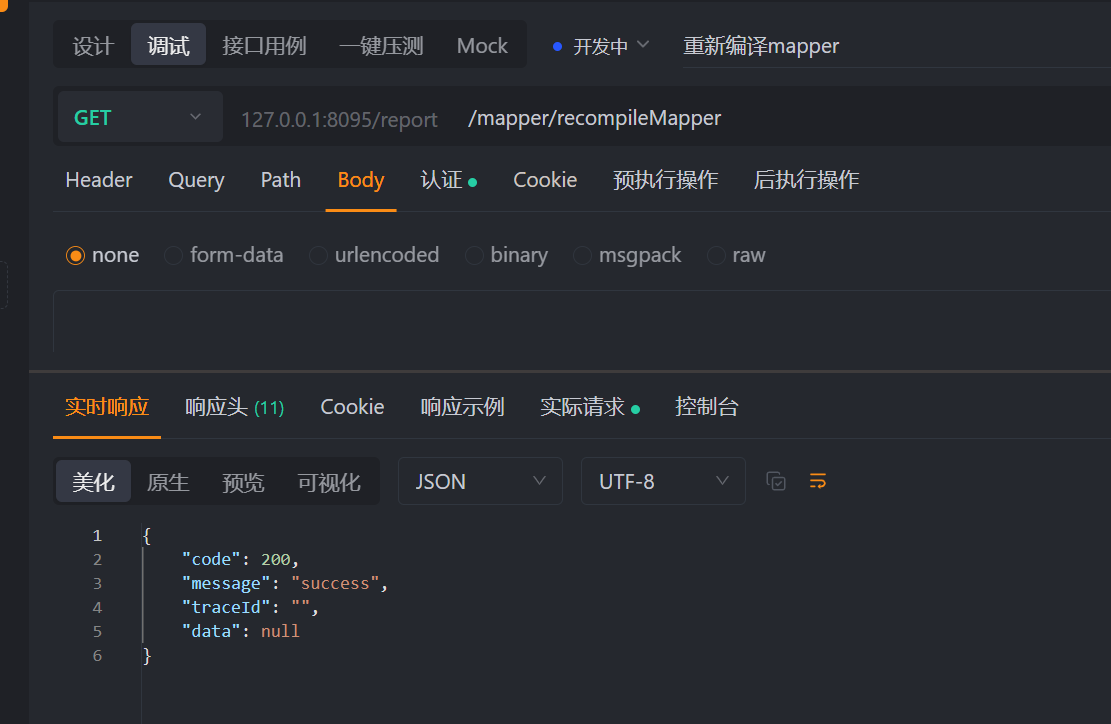Screen dimensions: 1111x724
Task: Toggle word wrap in the response viewer
Action: 817,481
